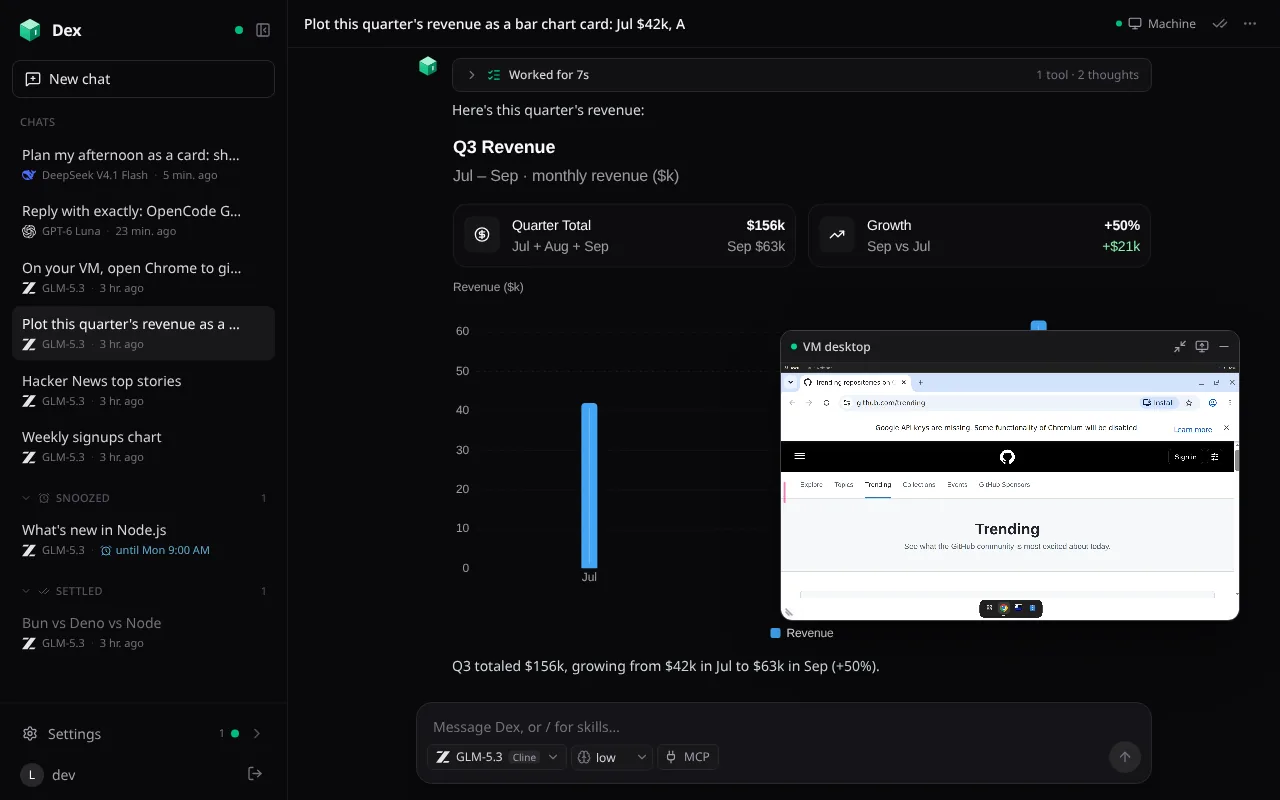
Task: Open the Machine indicator in header
Action: click(x=1156, y=24)
